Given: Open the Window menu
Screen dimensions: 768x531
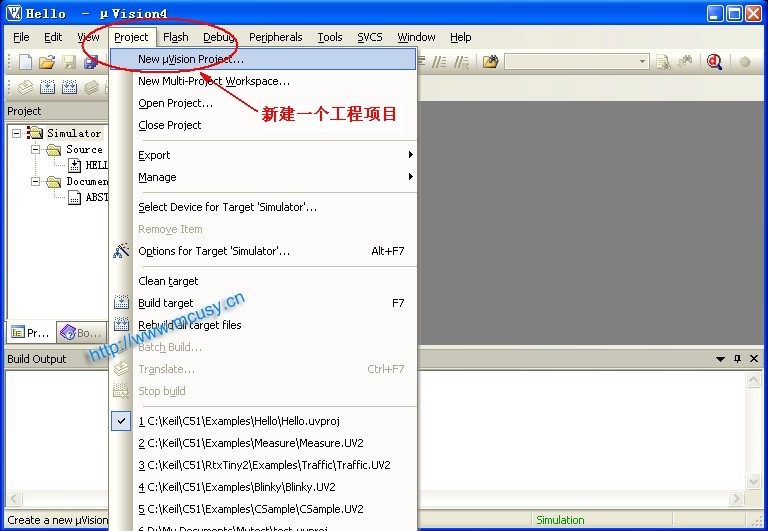Looking at the screenshot, I should point(416,37).
